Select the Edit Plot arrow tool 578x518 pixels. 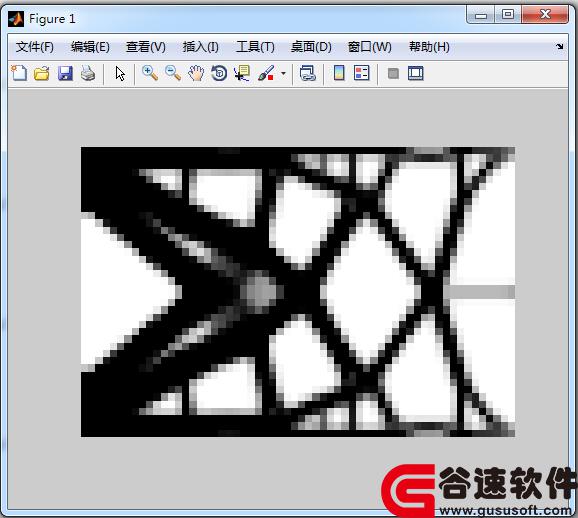120,73
